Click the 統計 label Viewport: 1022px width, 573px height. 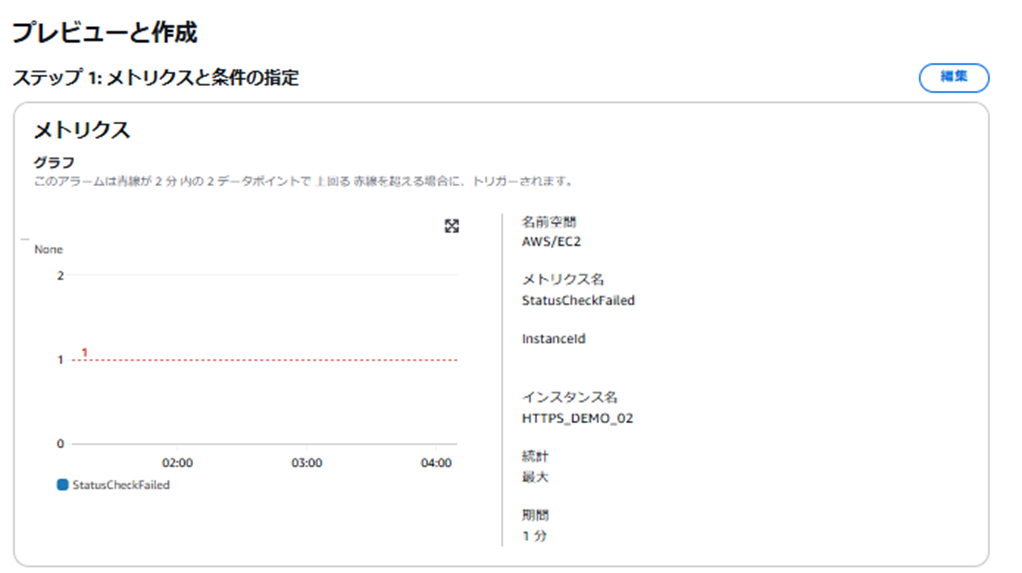(534, 456)
